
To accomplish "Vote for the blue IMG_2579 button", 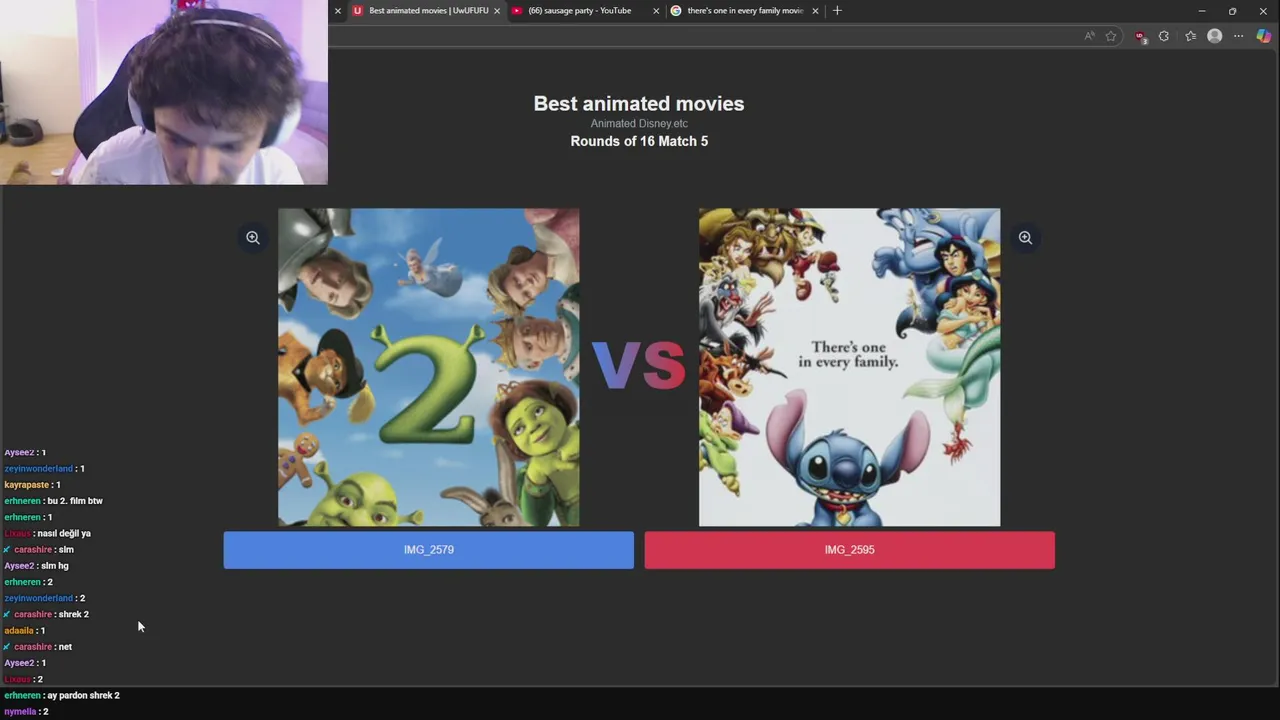I will pyautogui.click(x=428, y=550).
